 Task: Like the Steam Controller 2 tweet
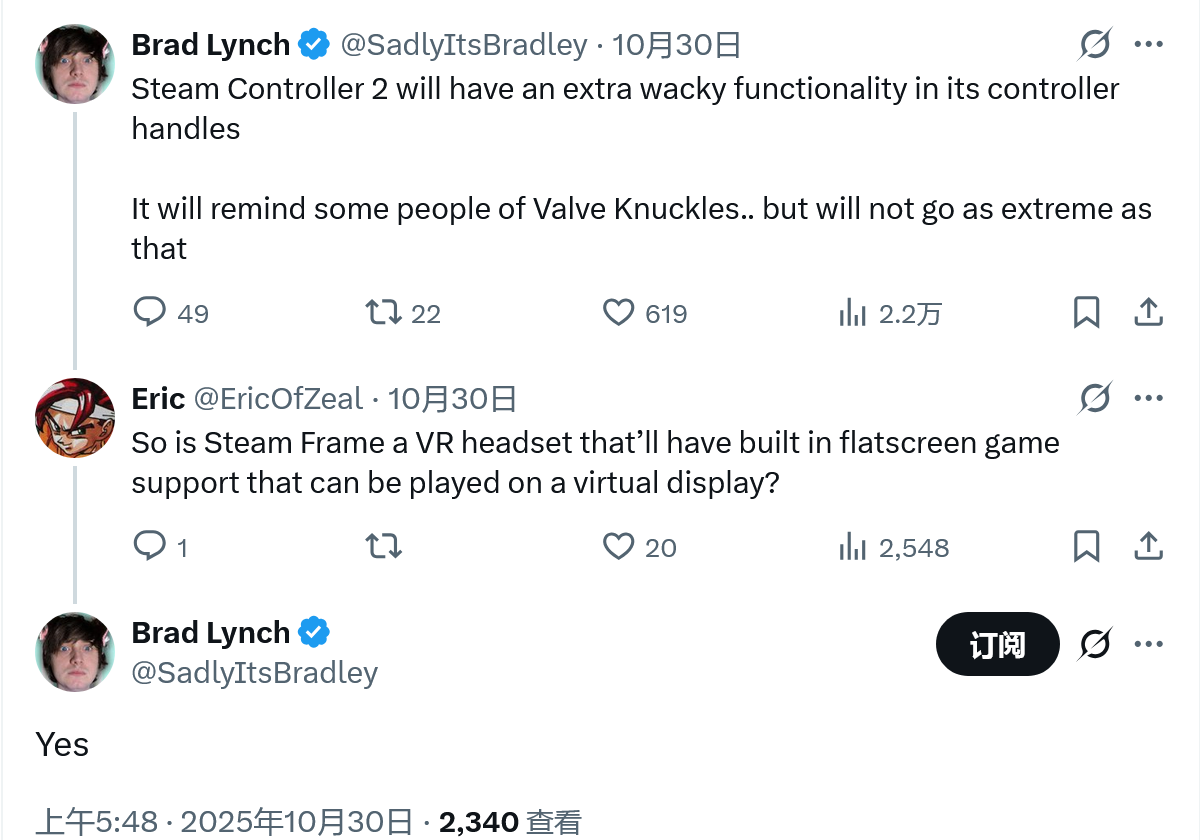pyautogui.click(x=619, y=313)
